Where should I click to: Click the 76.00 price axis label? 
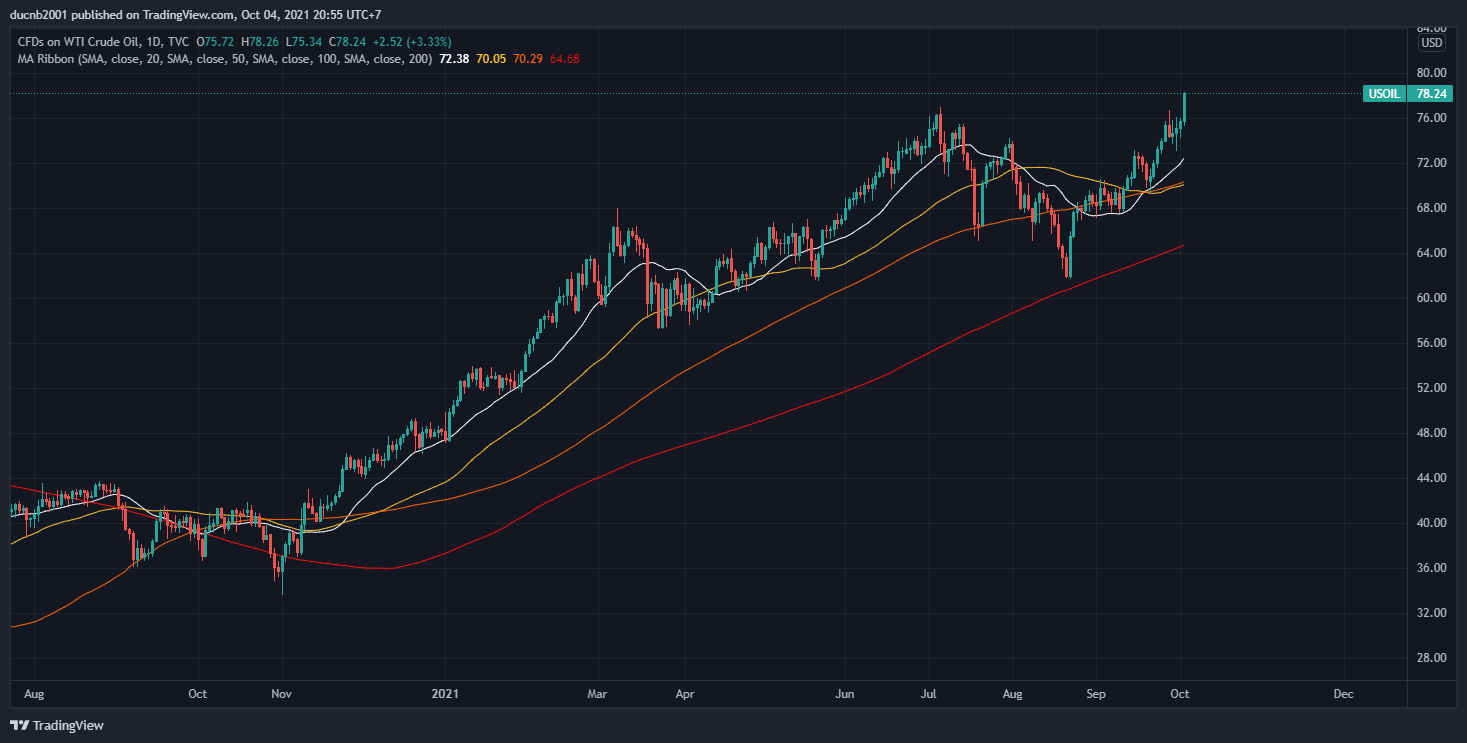pos(1432,118)
